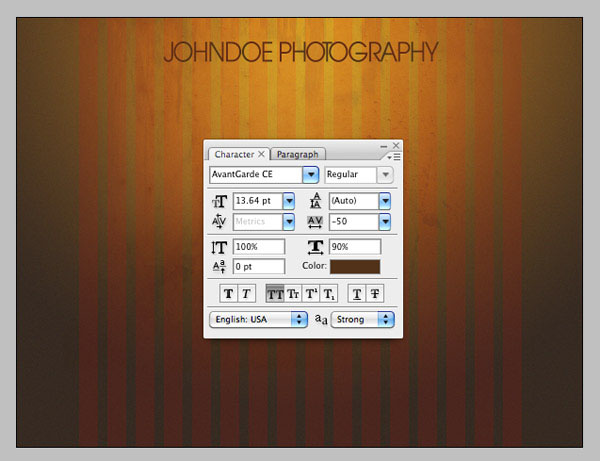Click the -50 tracking value field
The image size is (600, 461).
(354, 222)
